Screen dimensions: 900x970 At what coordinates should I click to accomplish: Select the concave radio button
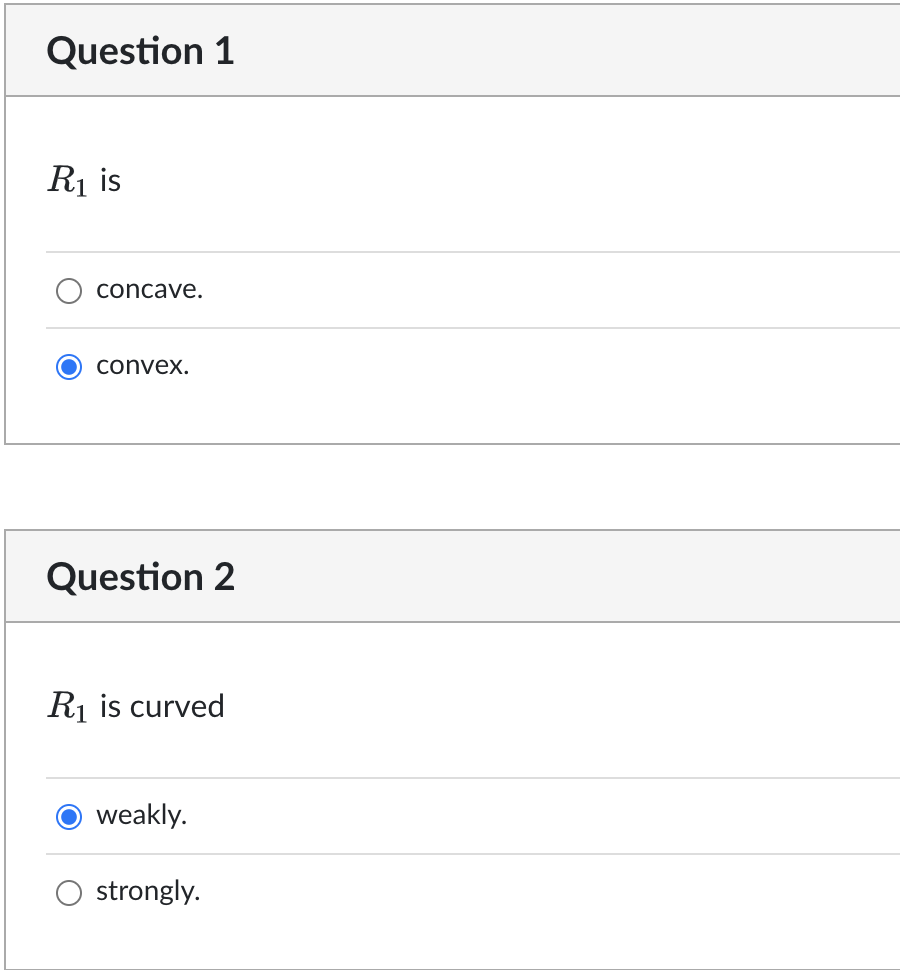pyautogui.click(x=69, y=291)
